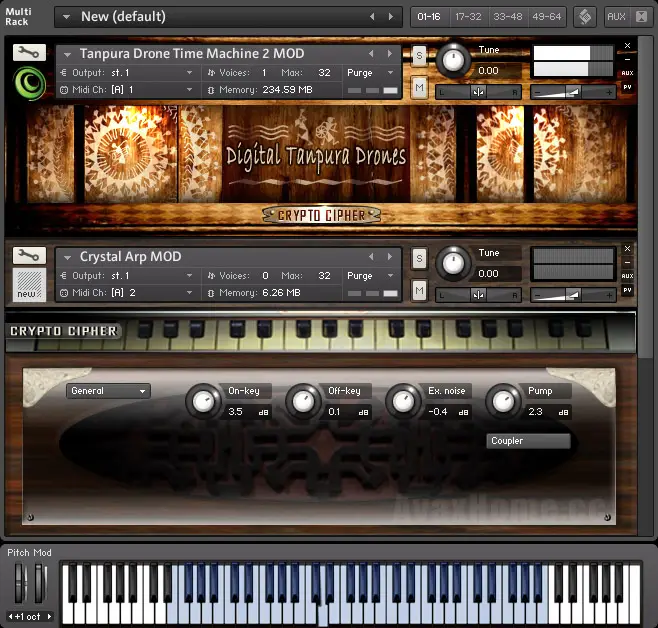Load previous instrument for Tanpura Drone
Viewport: 658px width, 628px height.
[x=371, y=54]
